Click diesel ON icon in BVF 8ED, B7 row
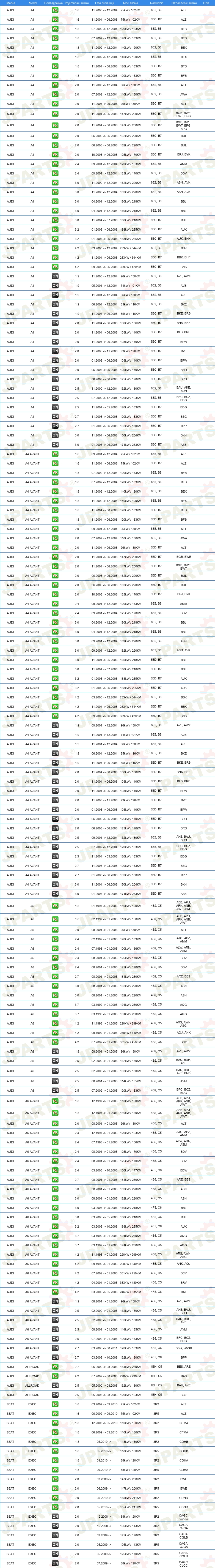215x1568 pixels. click(55, 800)
